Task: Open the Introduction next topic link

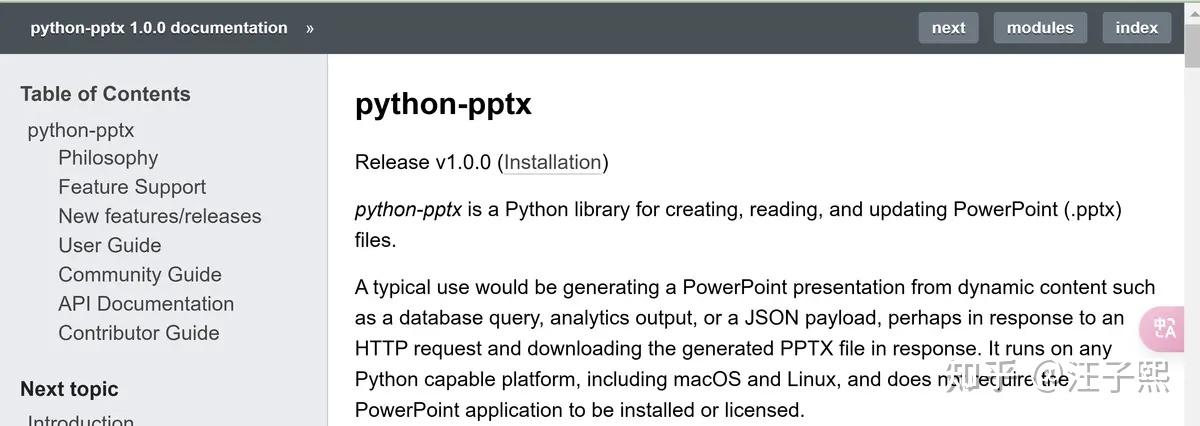Action: tap(81, 420)
